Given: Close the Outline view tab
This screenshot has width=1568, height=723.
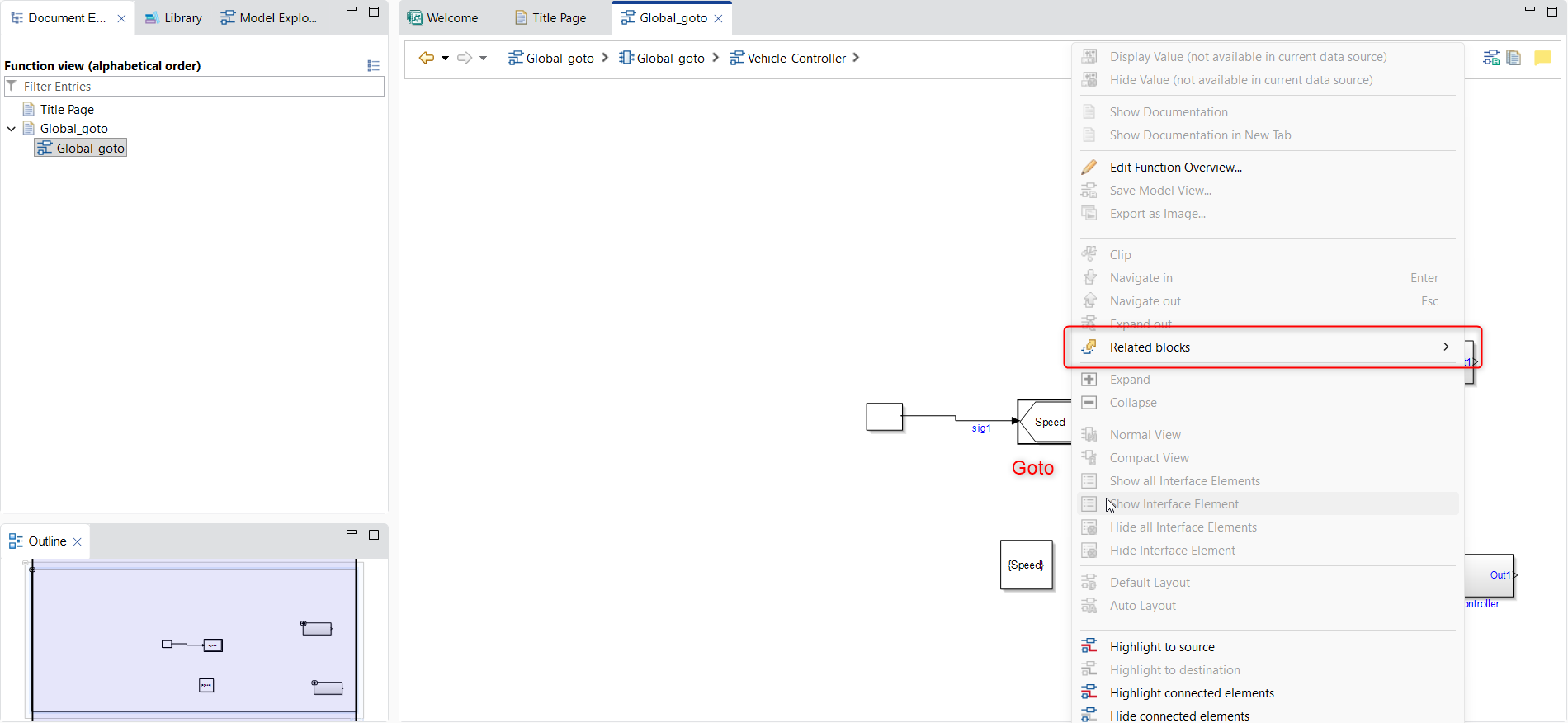Looking at the screenshot, I should [78, 541].
